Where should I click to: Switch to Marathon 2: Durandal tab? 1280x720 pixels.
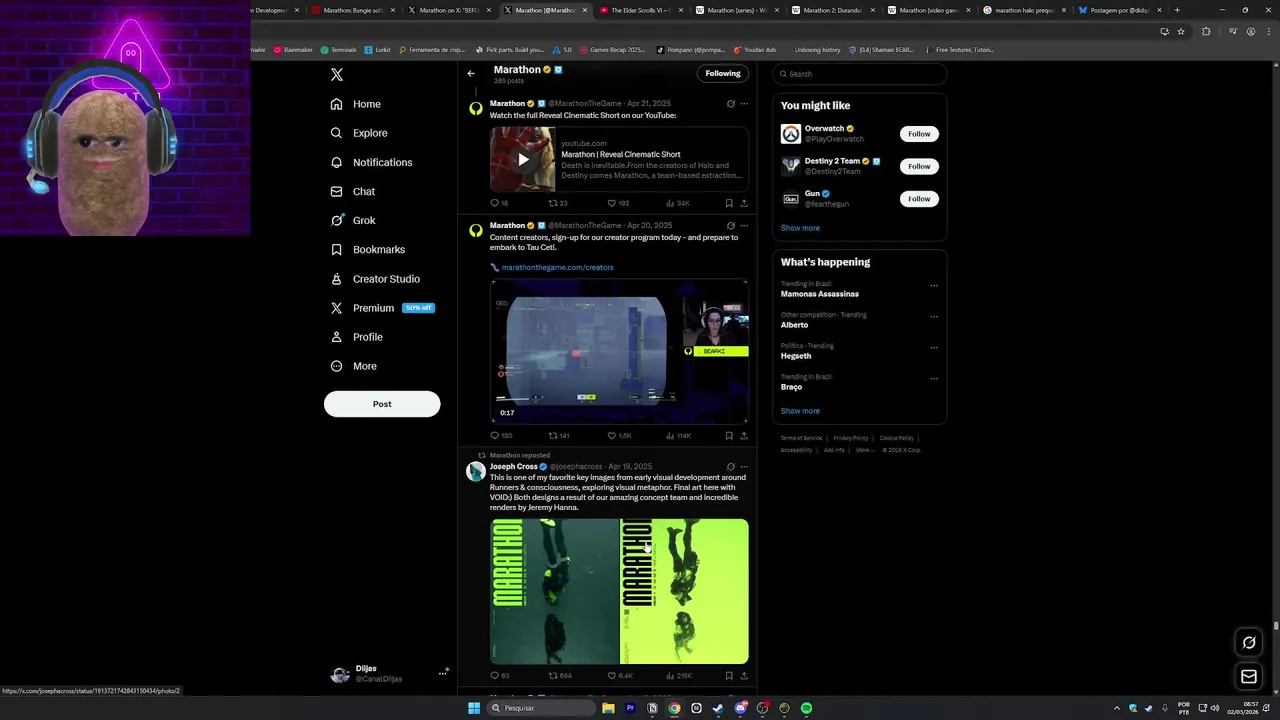click(x=832, y=10)
